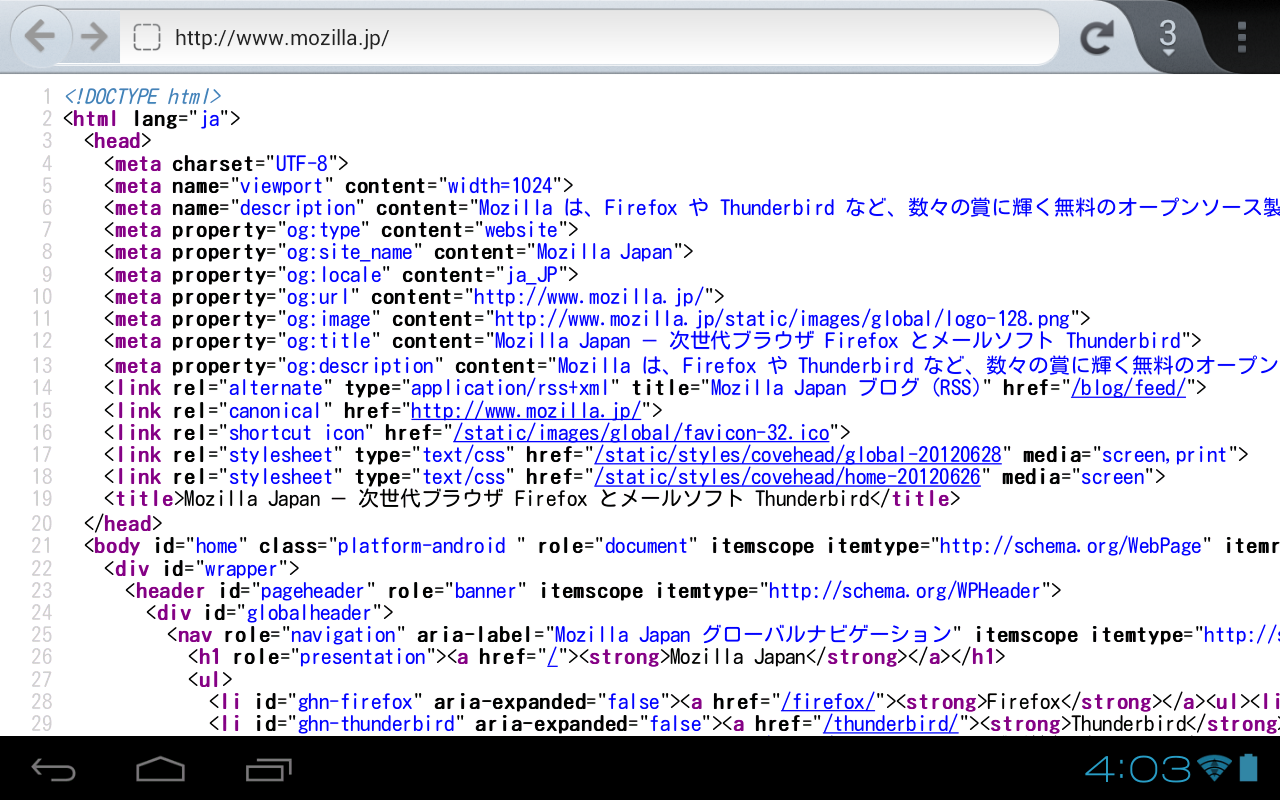Open the tabs counter showing 3

[x=1167, y=36]
